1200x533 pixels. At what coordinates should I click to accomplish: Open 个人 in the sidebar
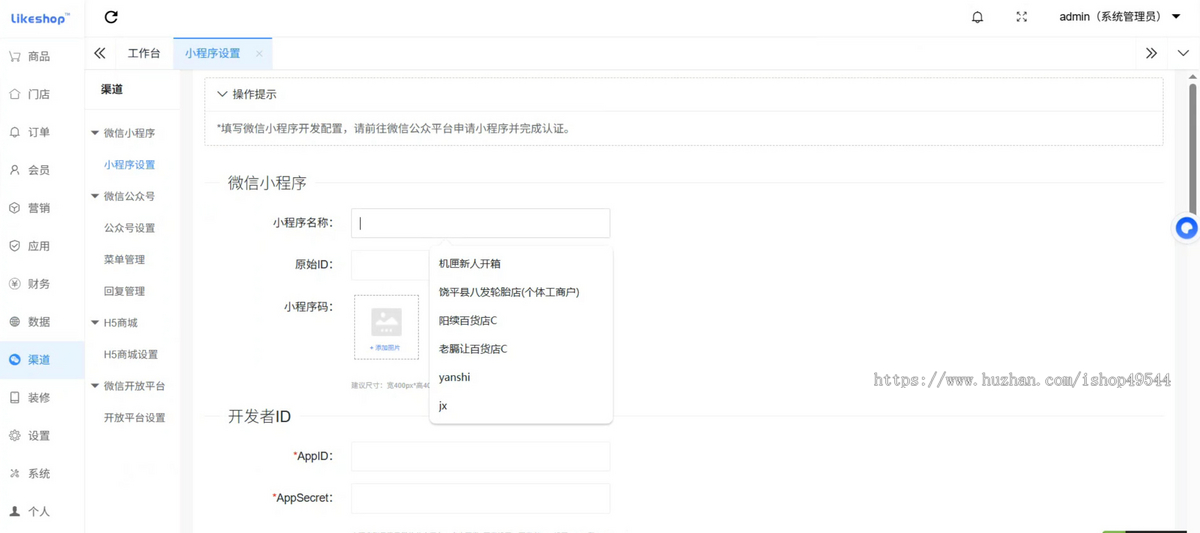click(x=42, y=512)
